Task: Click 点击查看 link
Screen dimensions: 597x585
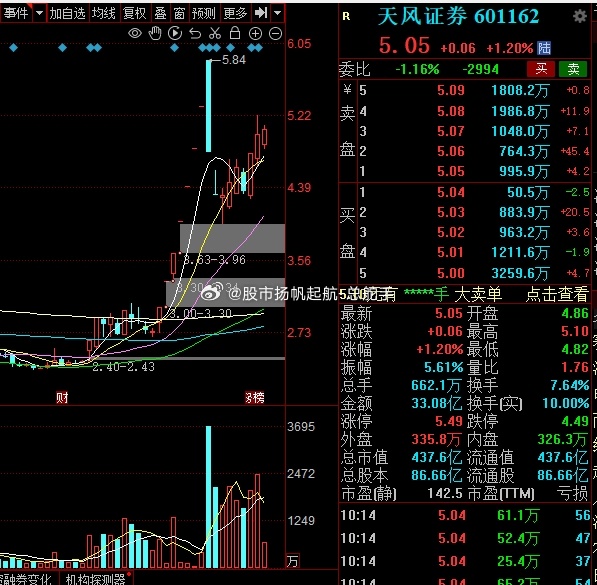Action: point(557,294)
